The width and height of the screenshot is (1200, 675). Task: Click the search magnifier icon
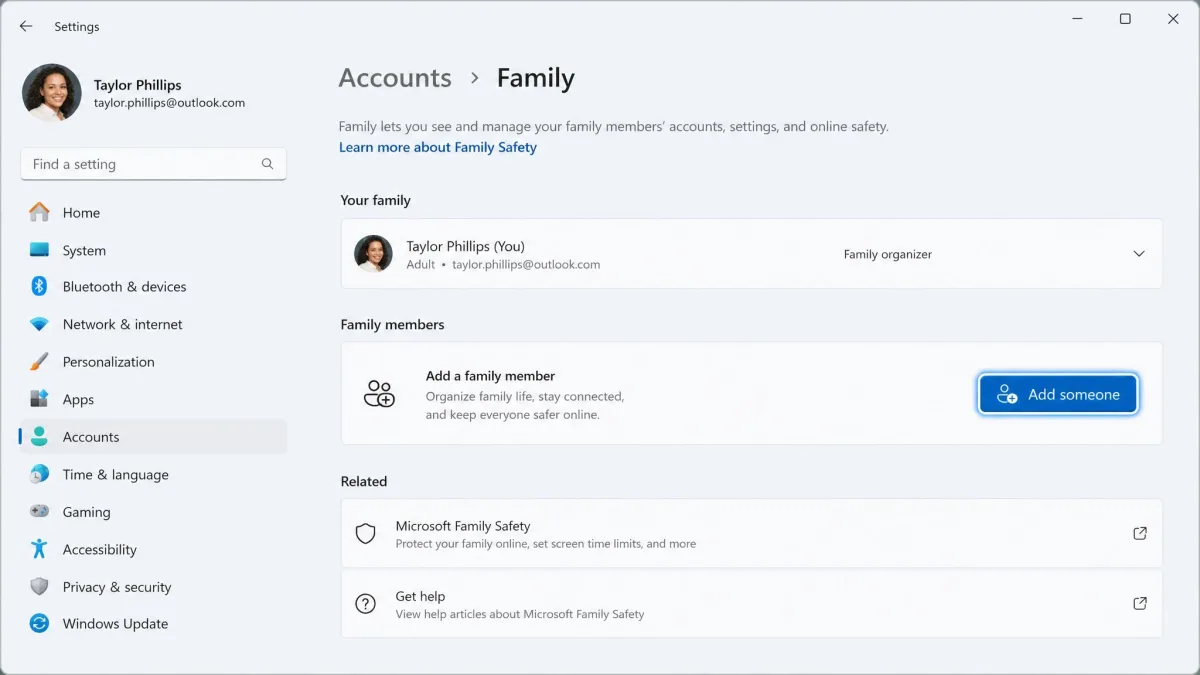(x=267, y=164)
